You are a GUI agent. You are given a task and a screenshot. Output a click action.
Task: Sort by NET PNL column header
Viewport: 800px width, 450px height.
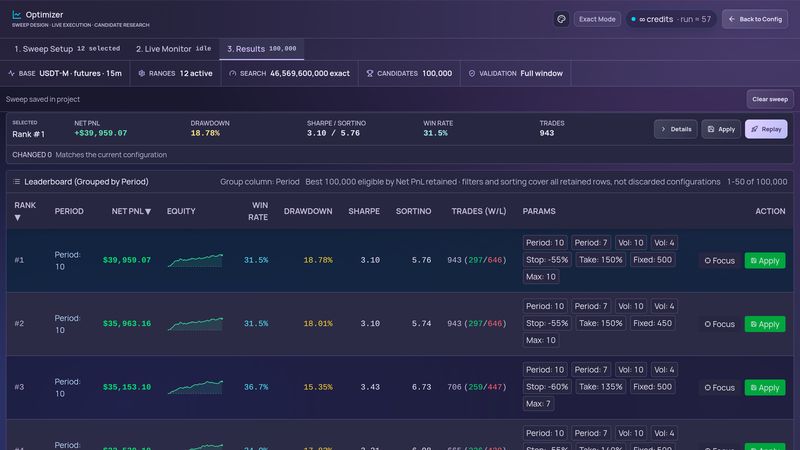[131, 211]
